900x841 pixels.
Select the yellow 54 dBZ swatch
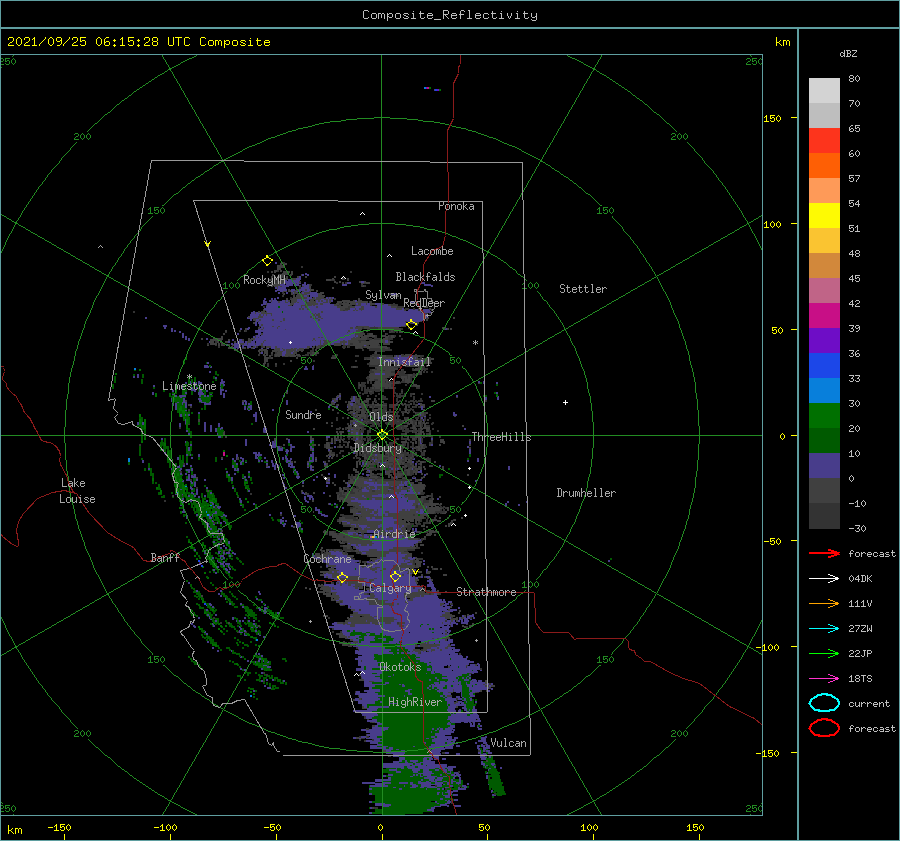pos(824,215)
